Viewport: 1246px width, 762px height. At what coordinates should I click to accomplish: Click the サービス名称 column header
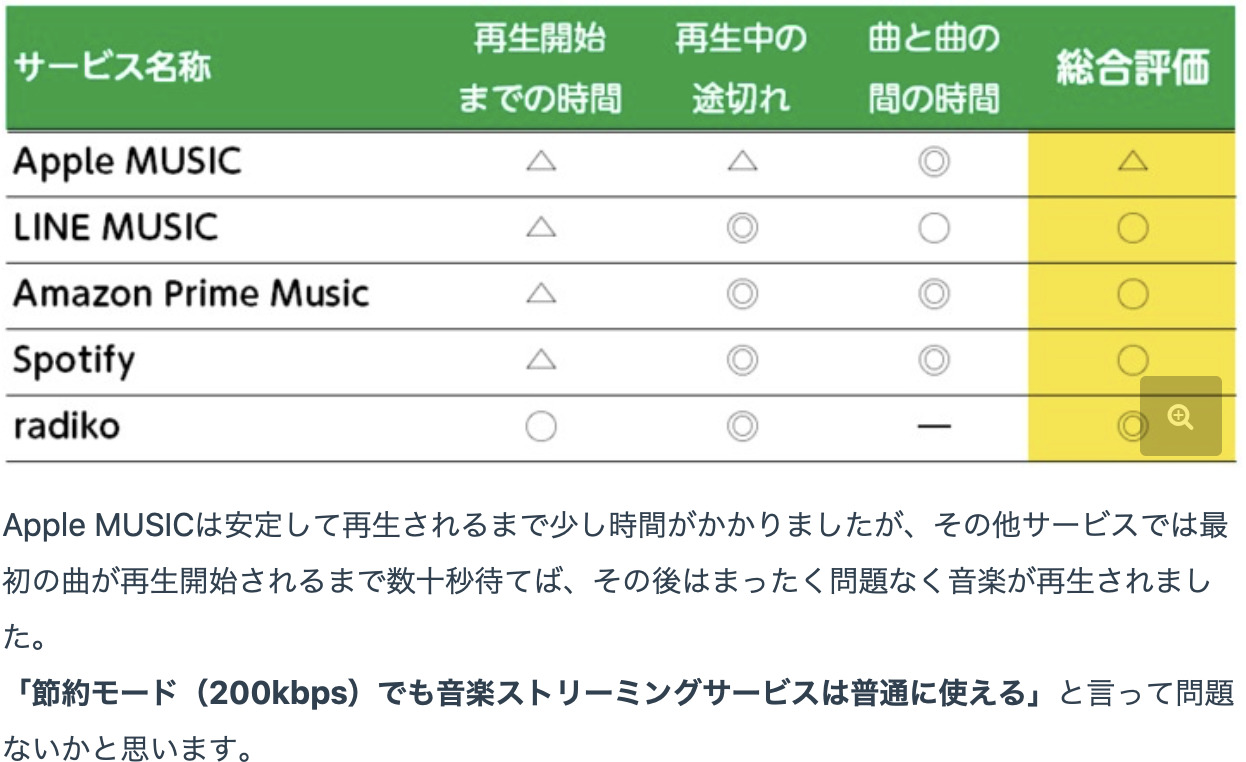pos(112,70)
